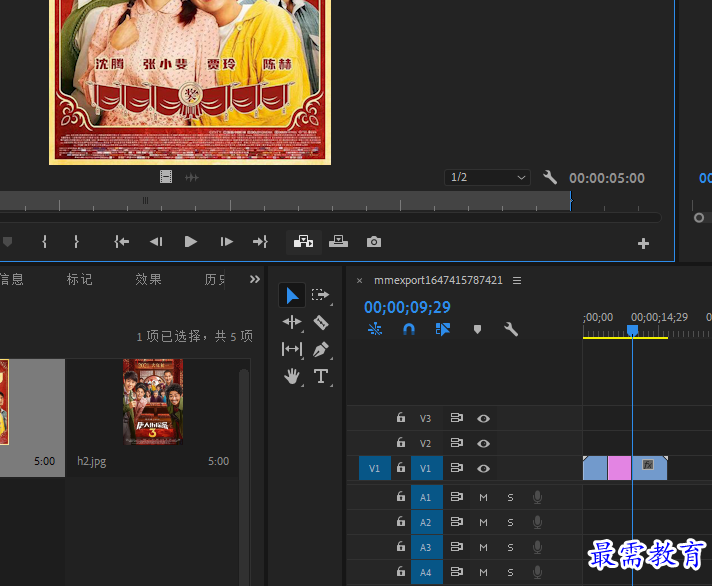Open the sequence panel menu
Viewport: 712px width, 586px height.
(517, 281)
